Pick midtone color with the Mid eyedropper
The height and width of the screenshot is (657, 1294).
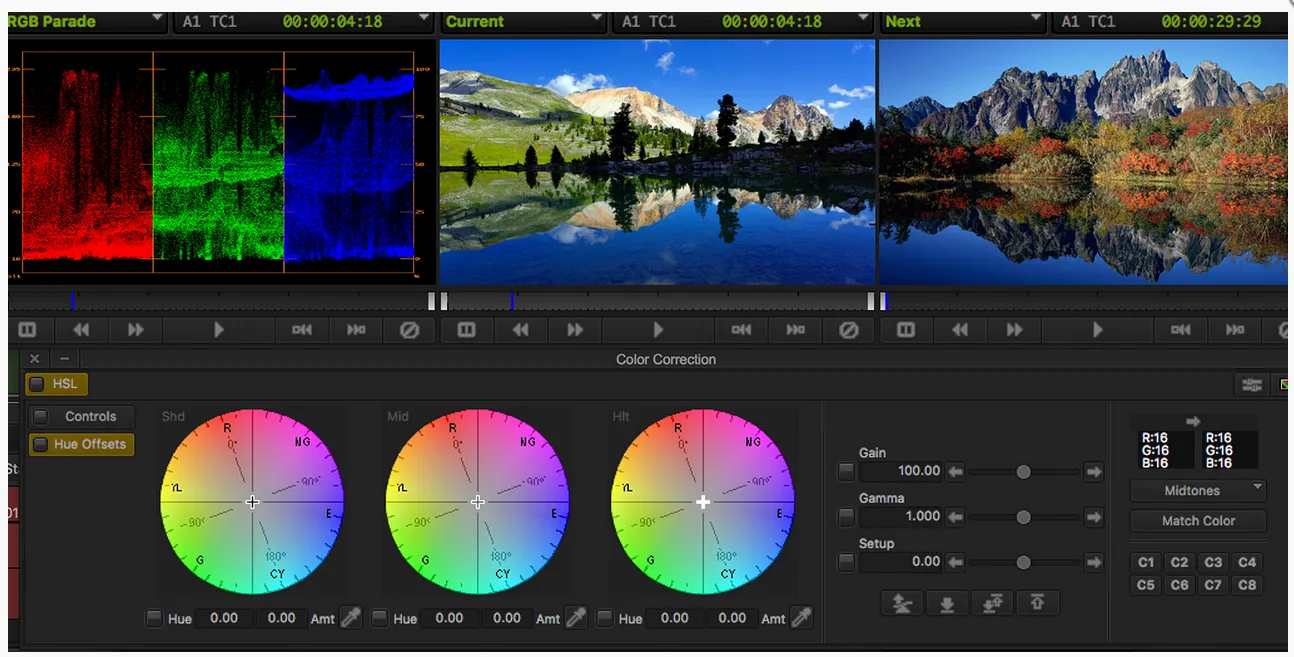576,618
